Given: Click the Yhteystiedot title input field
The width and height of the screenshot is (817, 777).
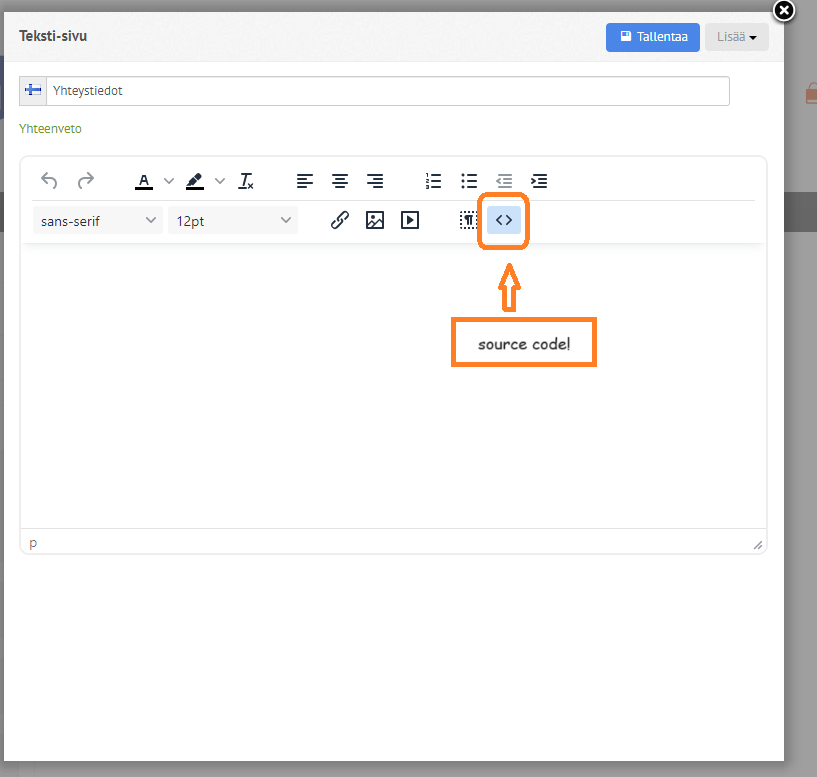Looking at the screenshot, I should click(388, 91).
